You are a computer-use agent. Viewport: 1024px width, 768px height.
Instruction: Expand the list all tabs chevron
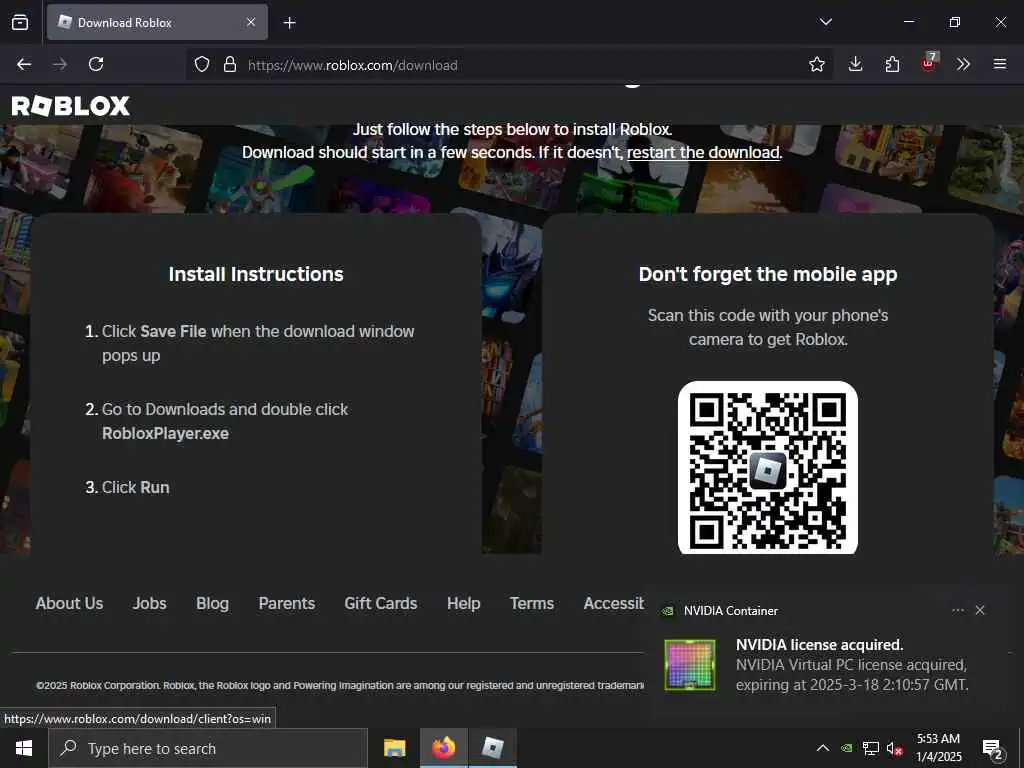(825, 22)
